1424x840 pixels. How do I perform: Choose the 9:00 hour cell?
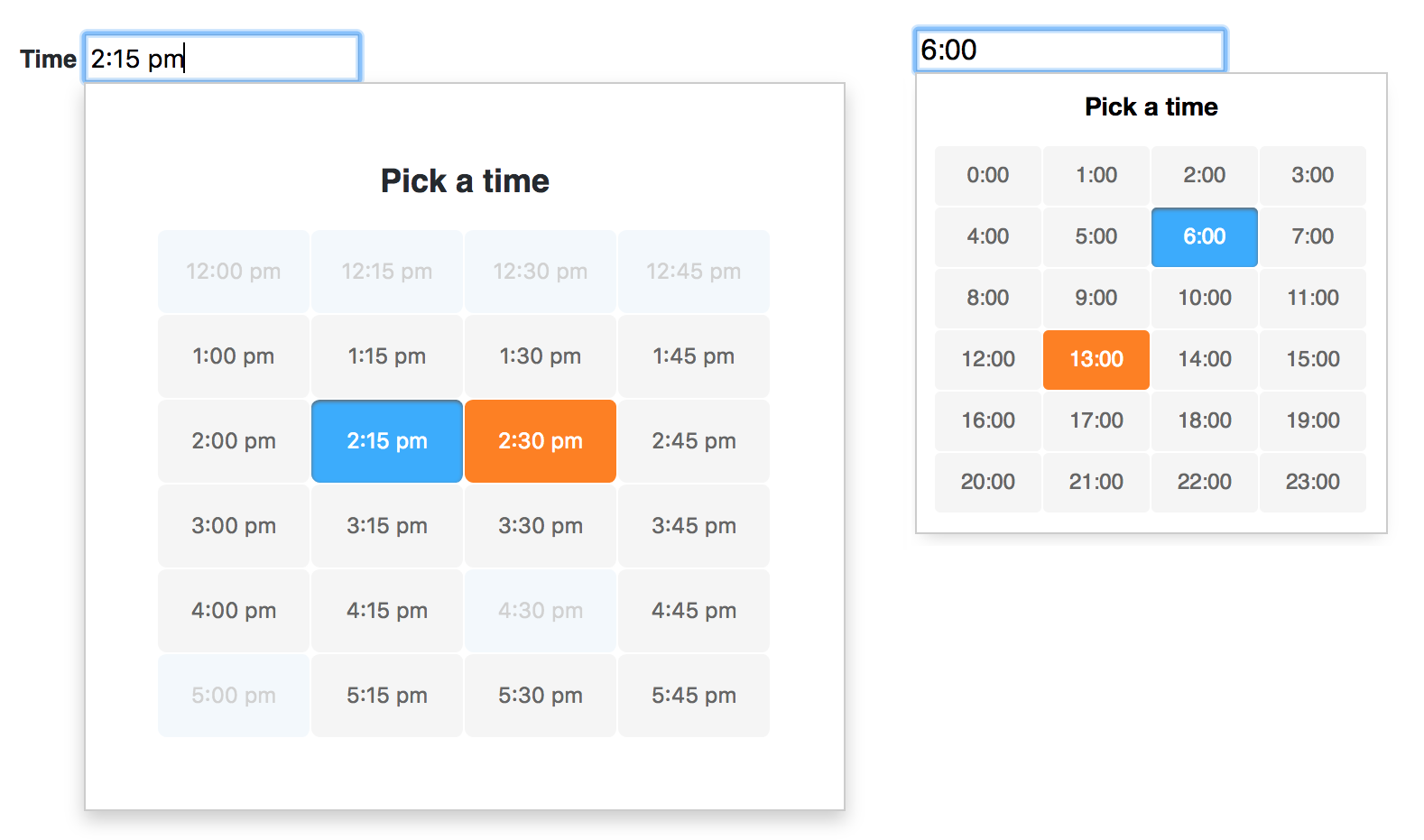(x=1096, y=299)
